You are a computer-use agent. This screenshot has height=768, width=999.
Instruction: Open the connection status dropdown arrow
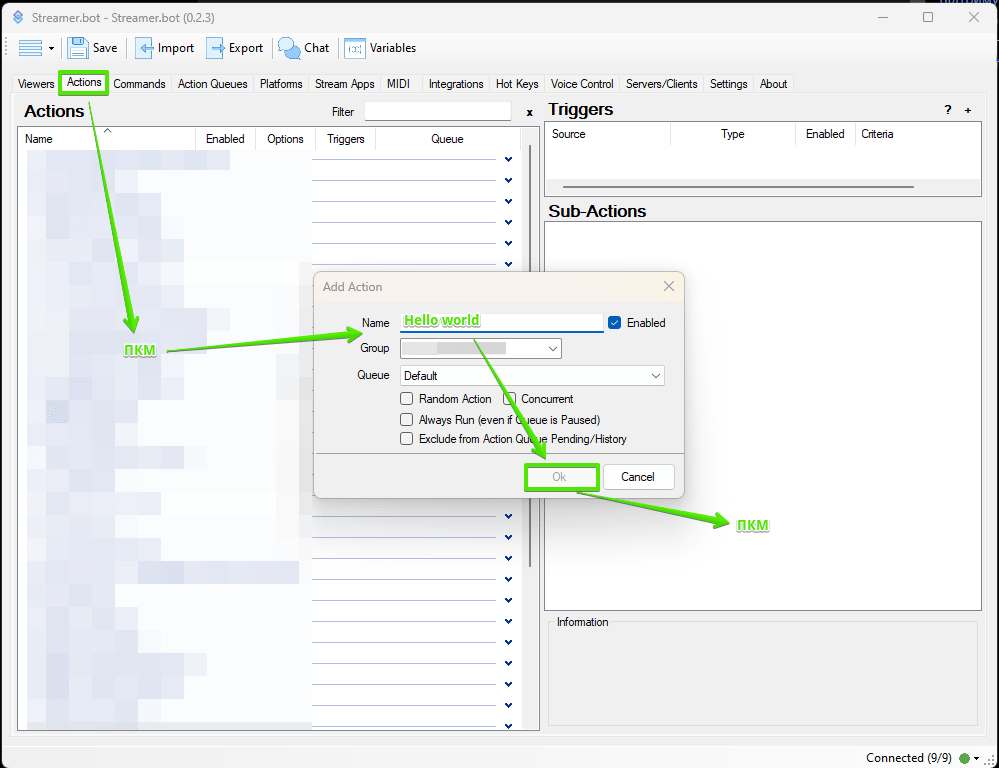pyautogui.click(x=976, y=758)
